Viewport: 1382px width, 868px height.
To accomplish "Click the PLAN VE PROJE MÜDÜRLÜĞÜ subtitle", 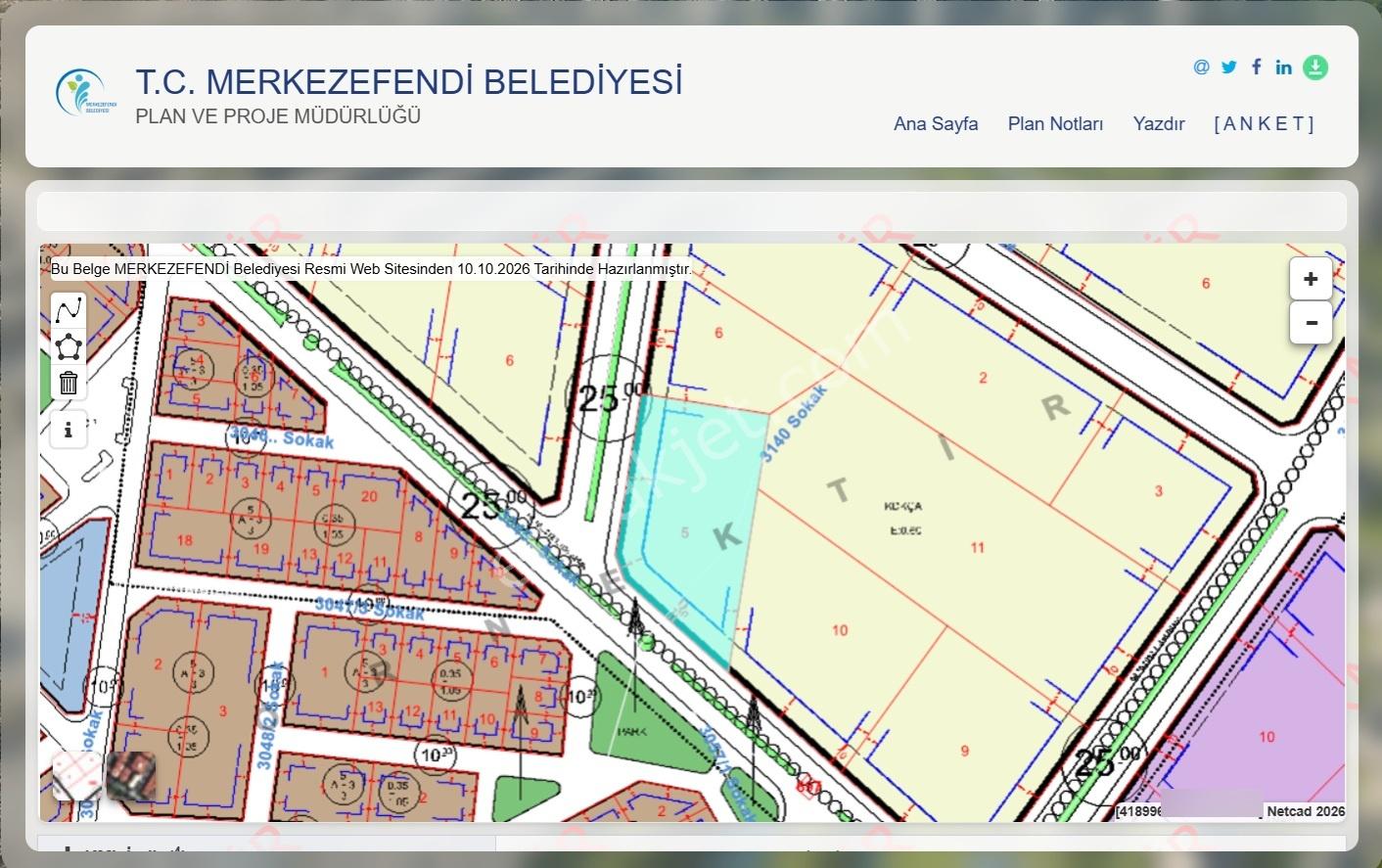I will coord(278,116).
